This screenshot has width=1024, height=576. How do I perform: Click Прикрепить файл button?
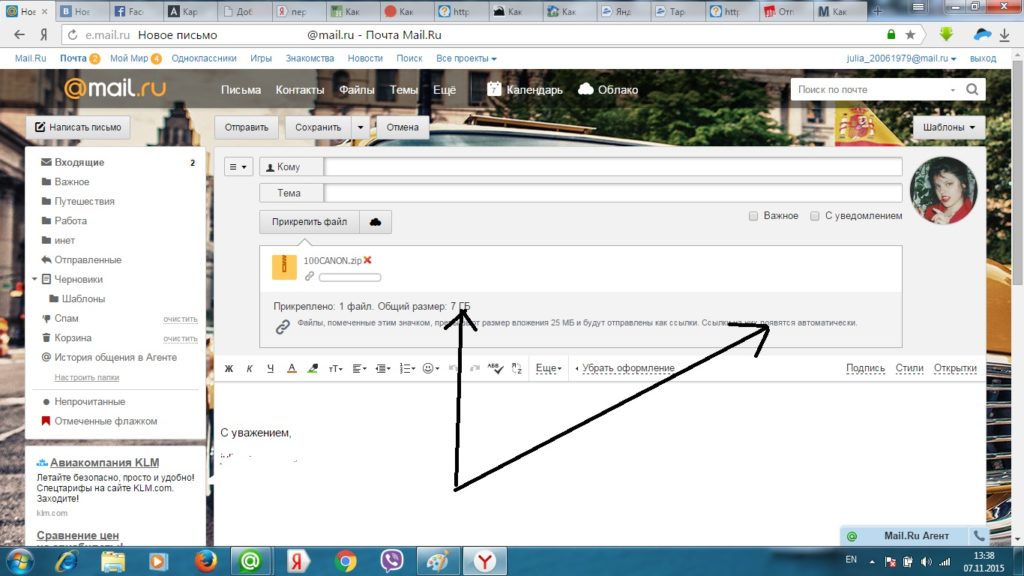click(310, 222)
